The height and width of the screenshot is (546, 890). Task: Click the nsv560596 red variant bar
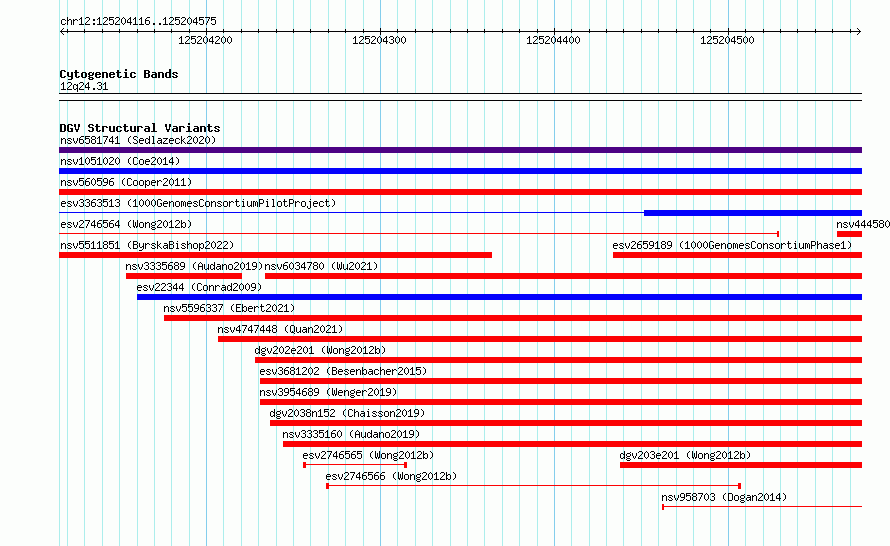click(460, 192)
